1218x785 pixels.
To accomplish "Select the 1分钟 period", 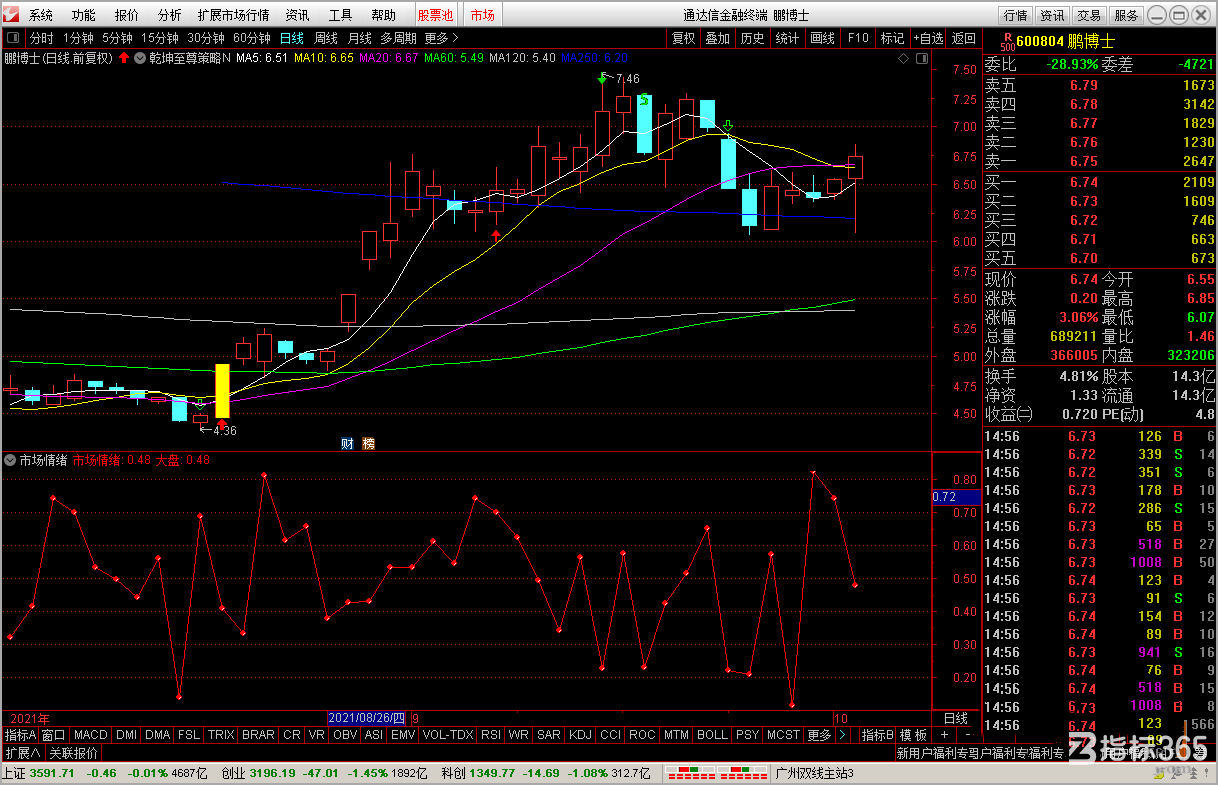I will [x=78, y=38].
